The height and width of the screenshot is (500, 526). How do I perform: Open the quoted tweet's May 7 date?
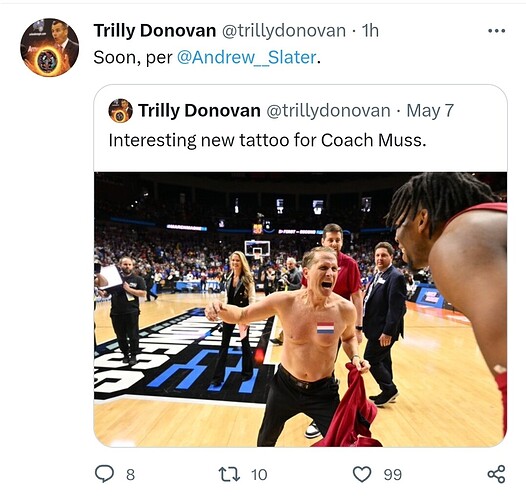[x=430, y=111]
